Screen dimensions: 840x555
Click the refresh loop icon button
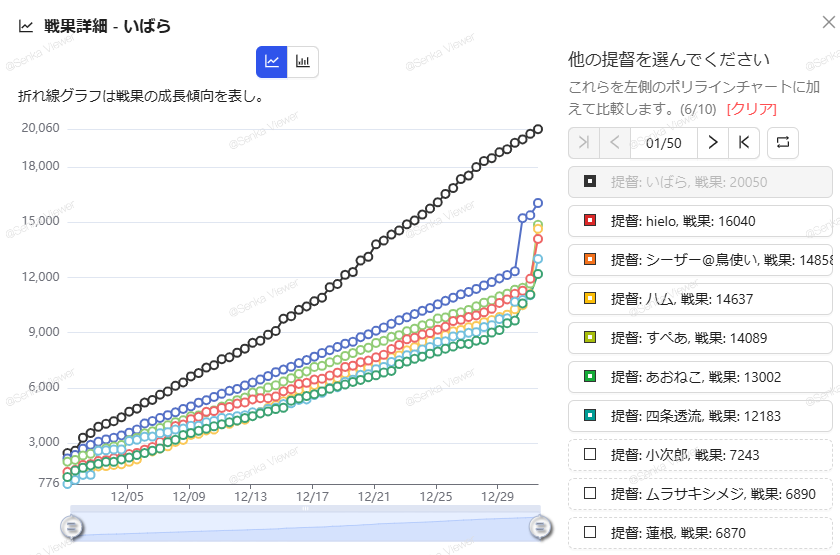click(x=783, y=143)
